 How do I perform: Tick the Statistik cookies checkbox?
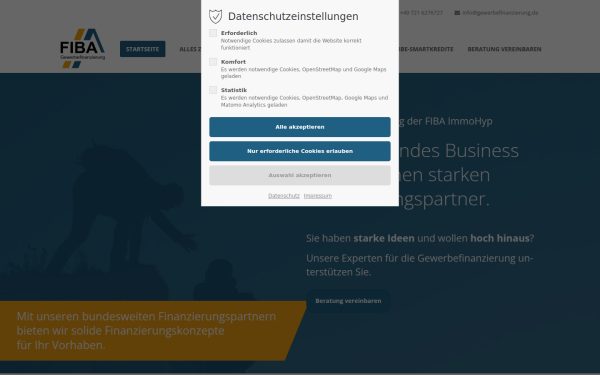[213, 90]
